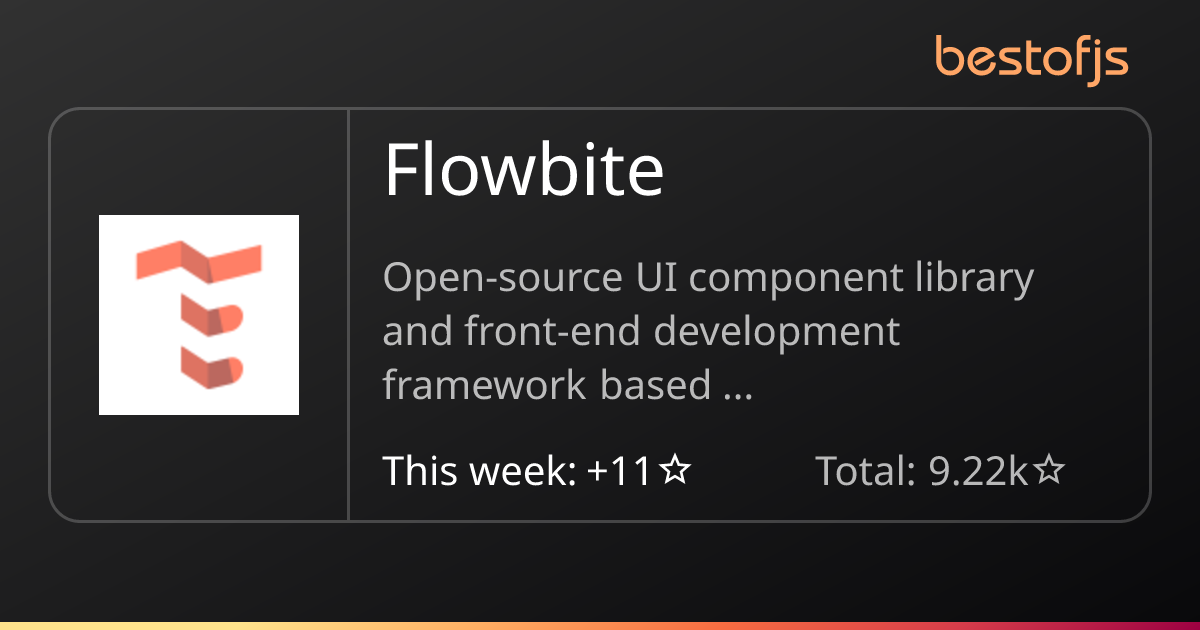Viewport: 1200px width, 630px height.
Task: Click the middle shape of the Flowbite logo
Action: [210, 318]
